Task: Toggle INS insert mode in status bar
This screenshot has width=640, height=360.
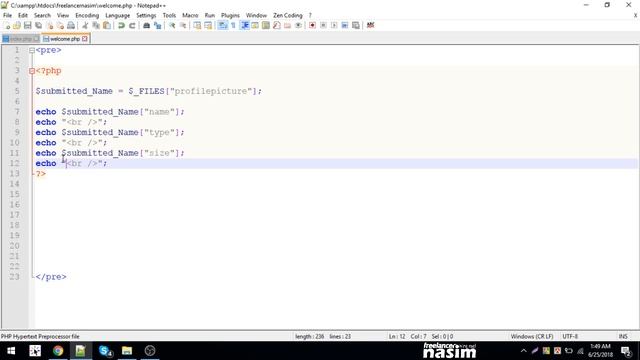Action: 623,336
